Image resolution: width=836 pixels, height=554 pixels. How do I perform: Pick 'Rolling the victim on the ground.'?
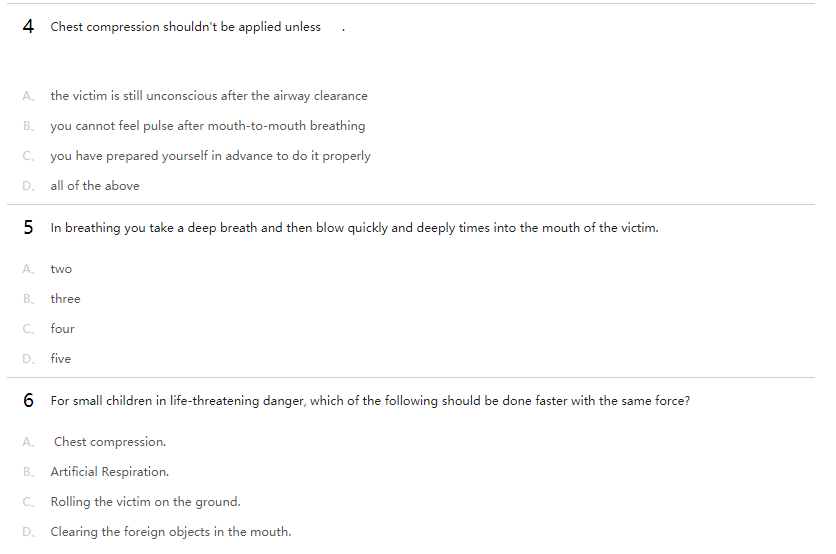tap(145, 502)
